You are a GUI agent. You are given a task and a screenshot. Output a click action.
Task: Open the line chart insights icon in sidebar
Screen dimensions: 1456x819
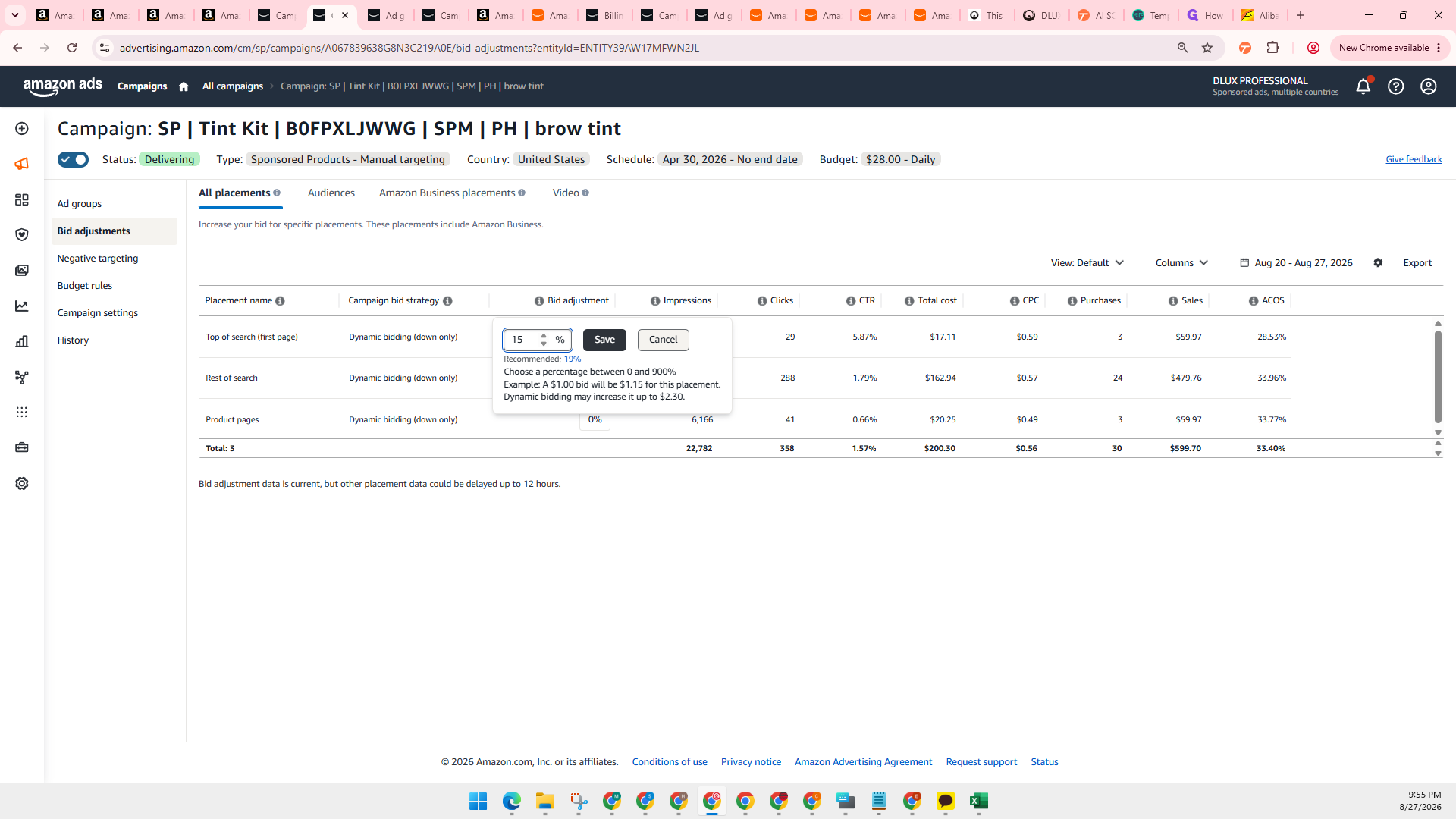click(x=22, y=306)
